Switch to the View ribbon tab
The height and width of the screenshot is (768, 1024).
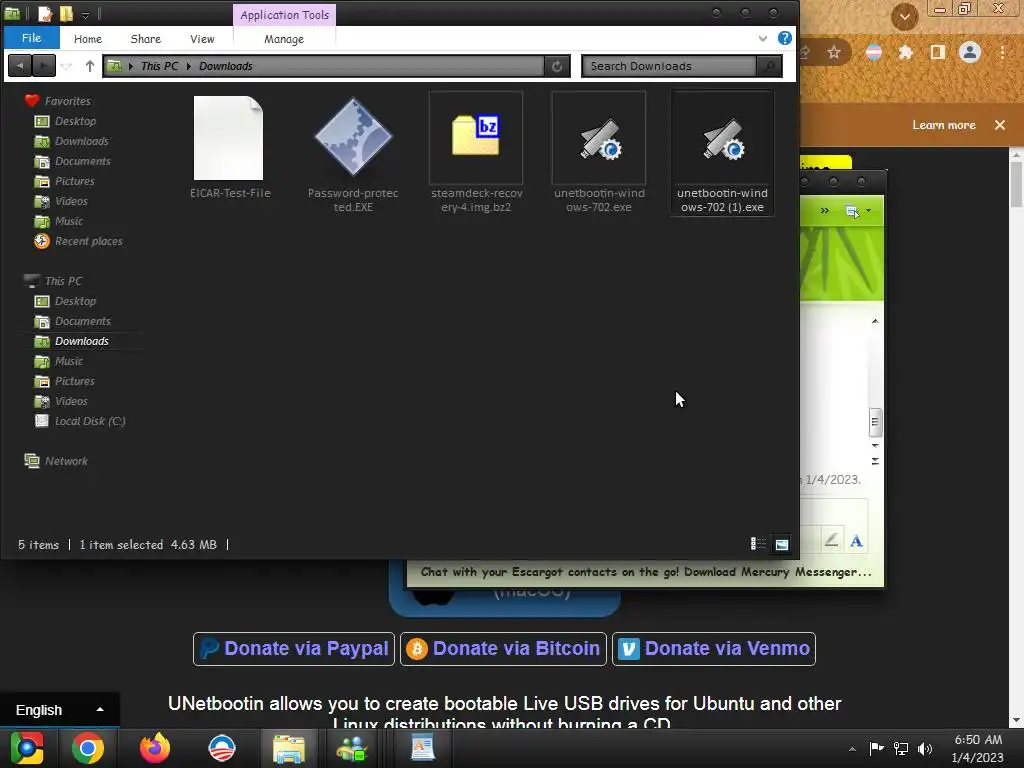[202, 39]
